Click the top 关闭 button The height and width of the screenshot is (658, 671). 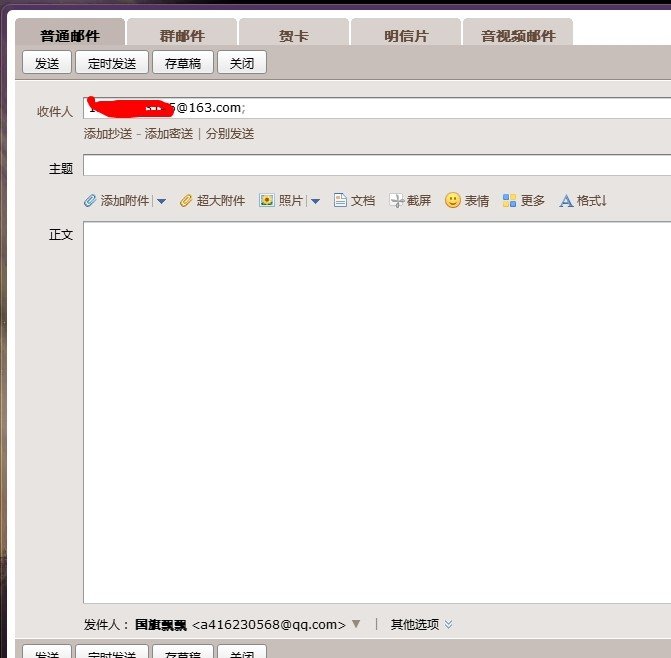pyautogui.click(x=242, y=62)
